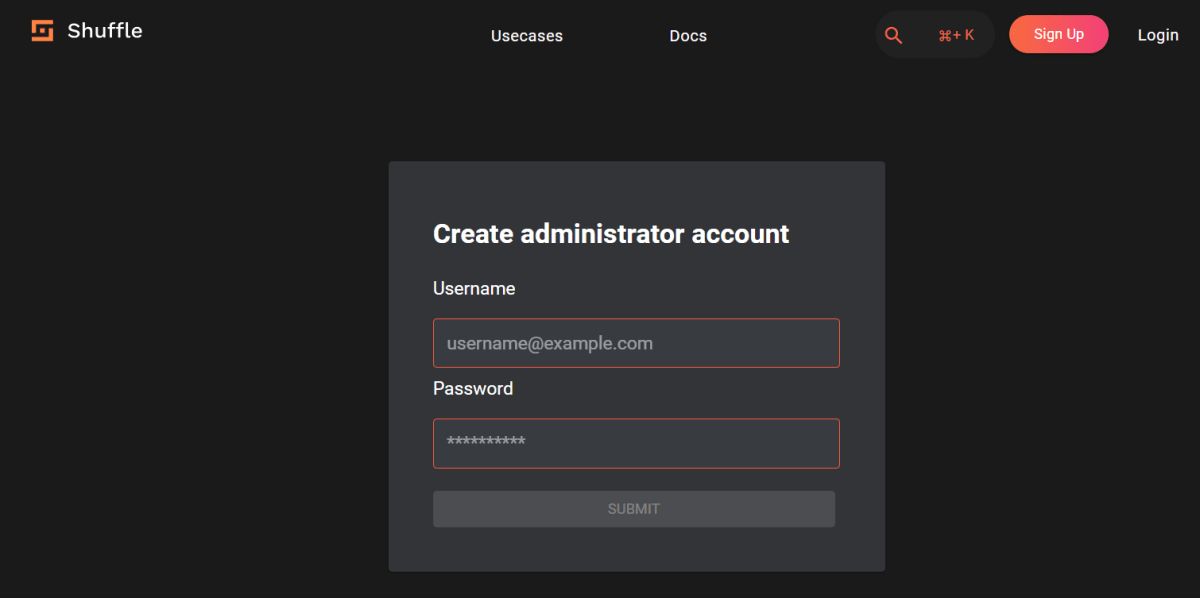Open the Docs navigation item
This screenshot has width=1200, height=598.
(x=688, y=35)
